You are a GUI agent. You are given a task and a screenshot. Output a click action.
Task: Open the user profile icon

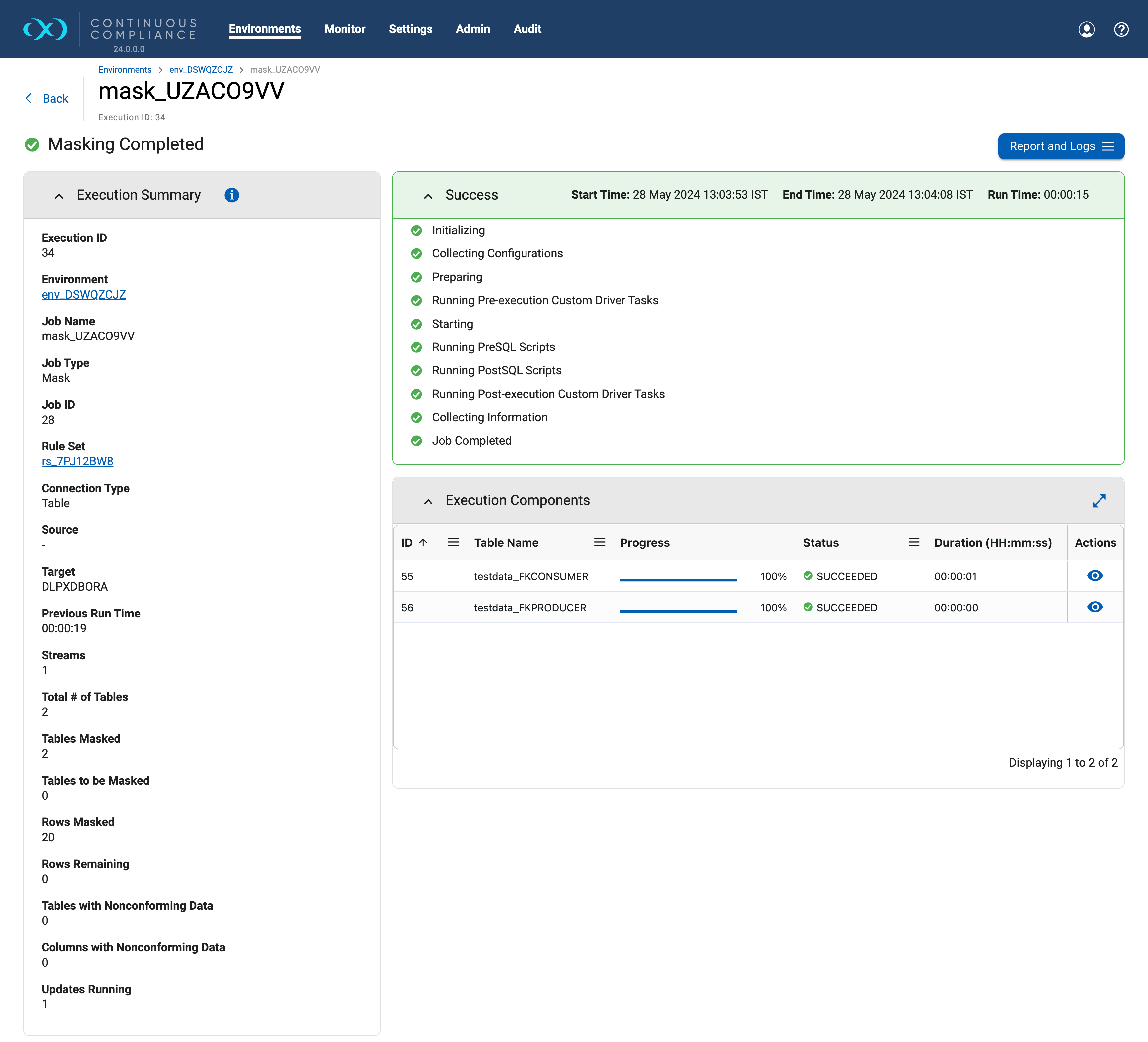pyautogui.click(x=1086, y=29)
